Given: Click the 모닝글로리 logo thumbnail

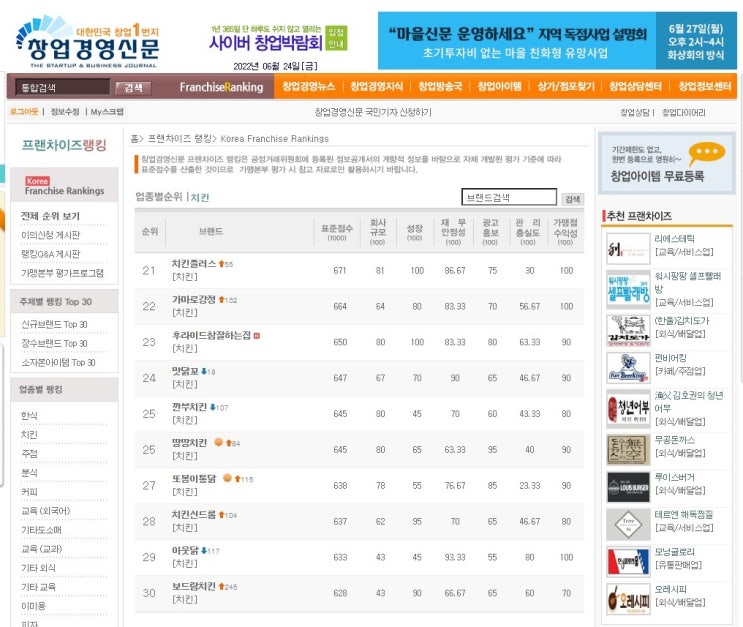Looking at the screenshot, I should pyautogui.click(x=628, y=562).
